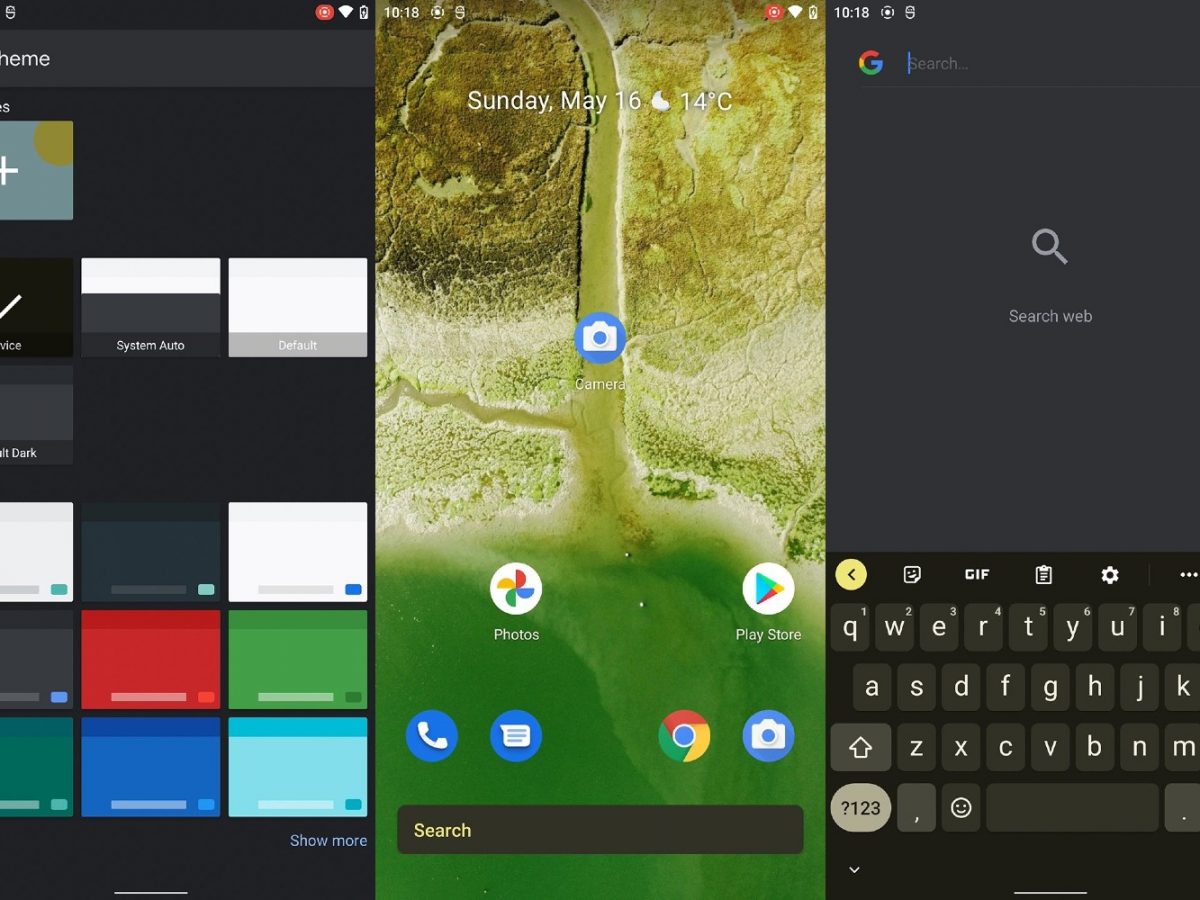The image size is (1200, 900).
Task: Open the keyboard clipboard
Action: point(1043,574)
